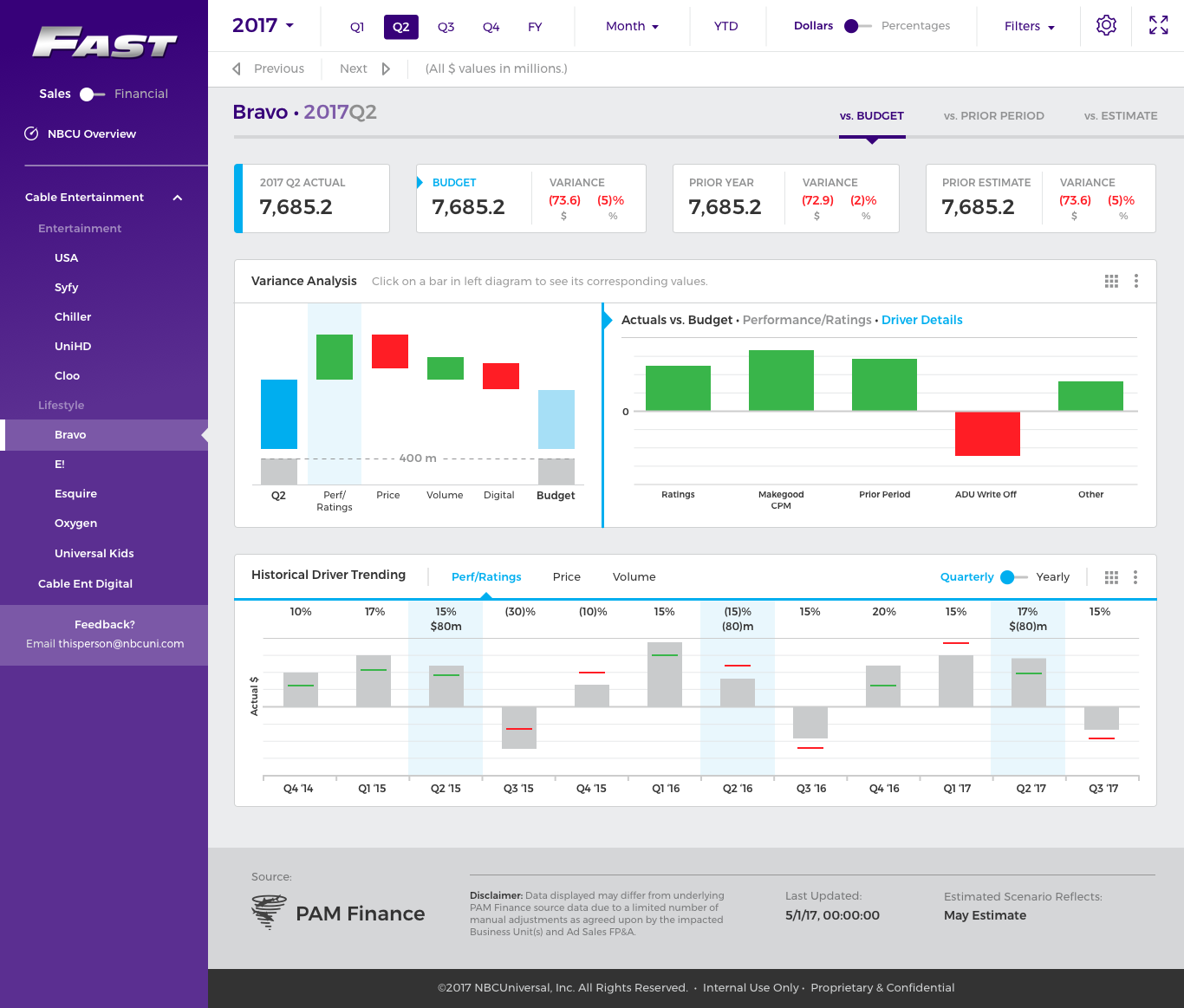The image size is (1184, 1008).
Task: Open the Driver Details link
Action: (x=922, y=320)
